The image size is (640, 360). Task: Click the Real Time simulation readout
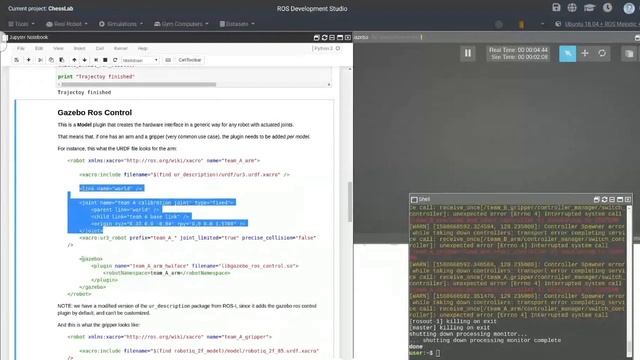[x=518, y=50]
